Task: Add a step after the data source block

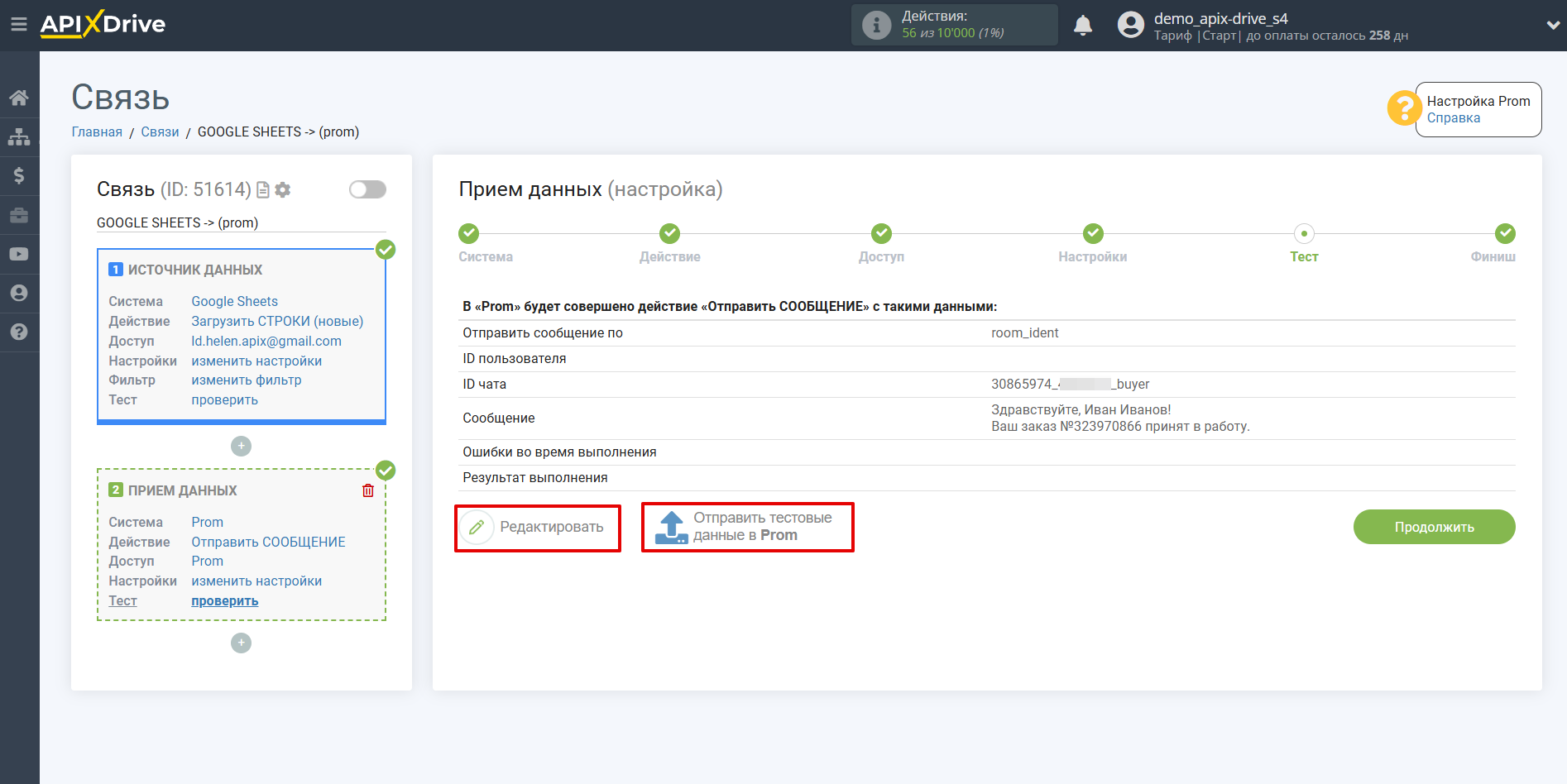Action: pyautogui.click(x=241, y=446)
